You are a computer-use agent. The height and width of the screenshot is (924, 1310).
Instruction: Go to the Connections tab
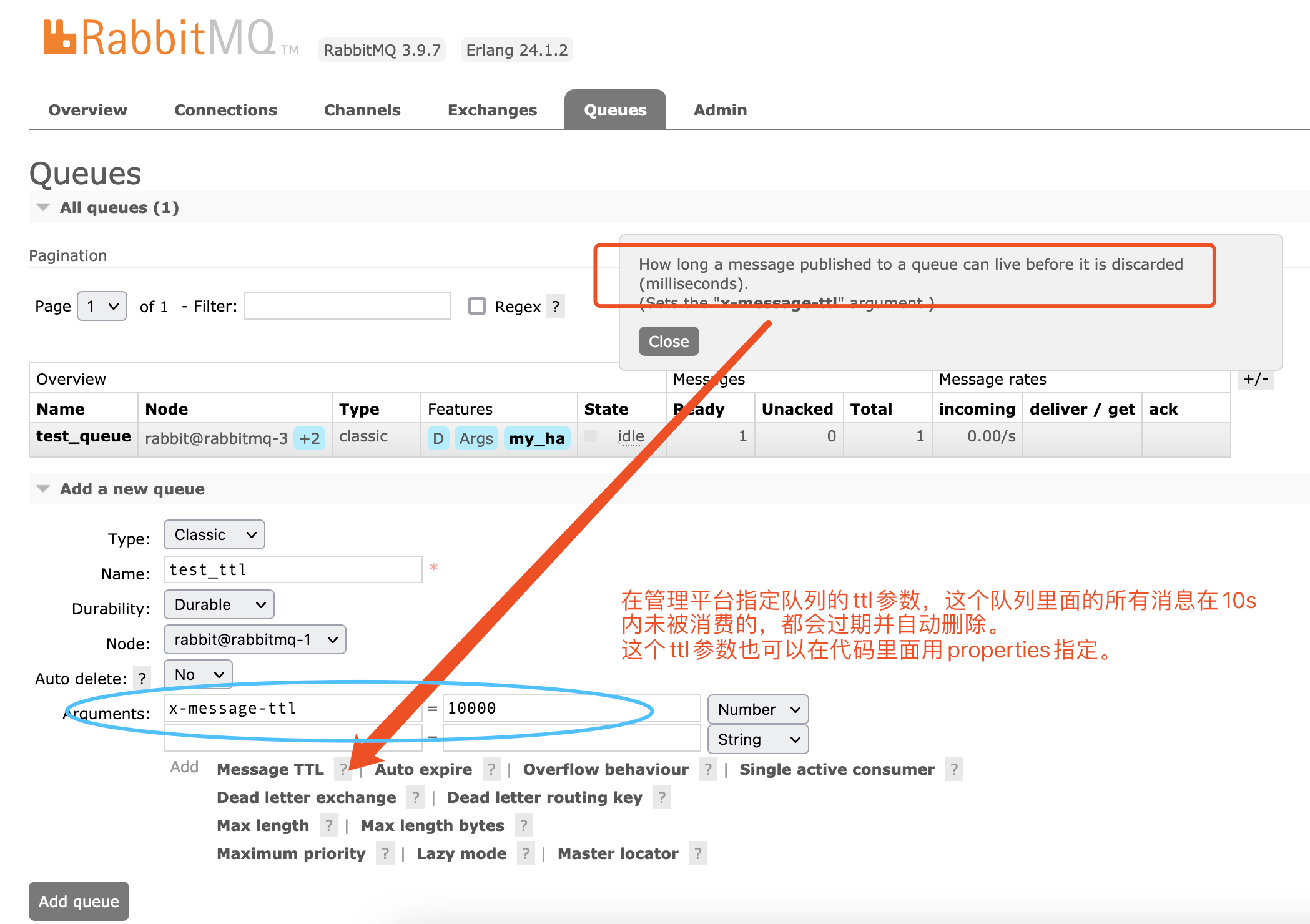click(225, 110)
